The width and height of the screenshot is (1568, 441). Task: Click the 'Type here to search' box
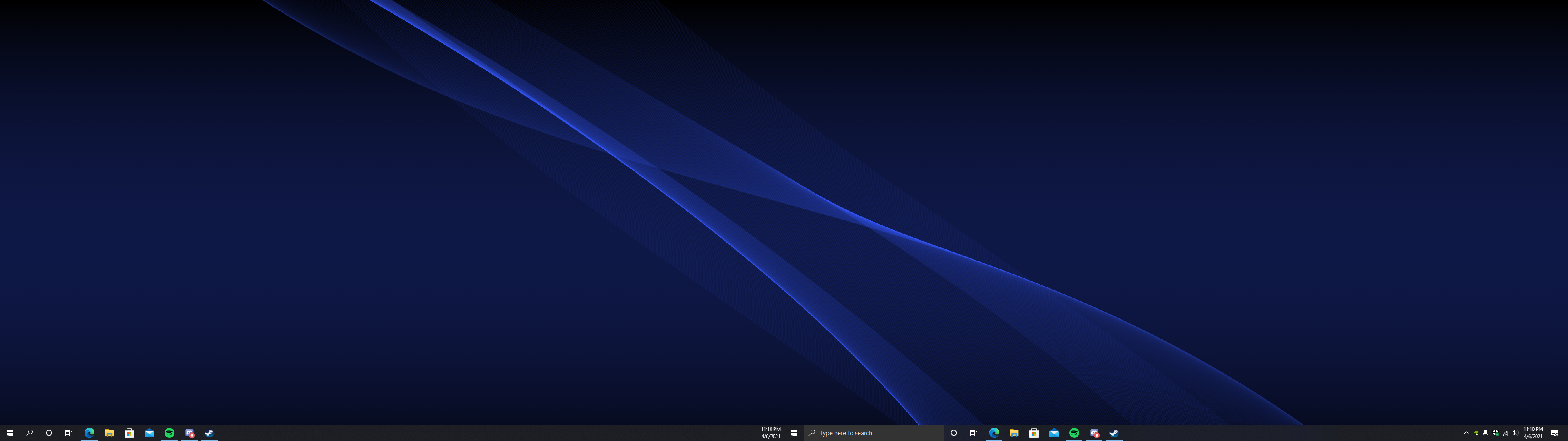pyautogui.click(x=873, y=433)
